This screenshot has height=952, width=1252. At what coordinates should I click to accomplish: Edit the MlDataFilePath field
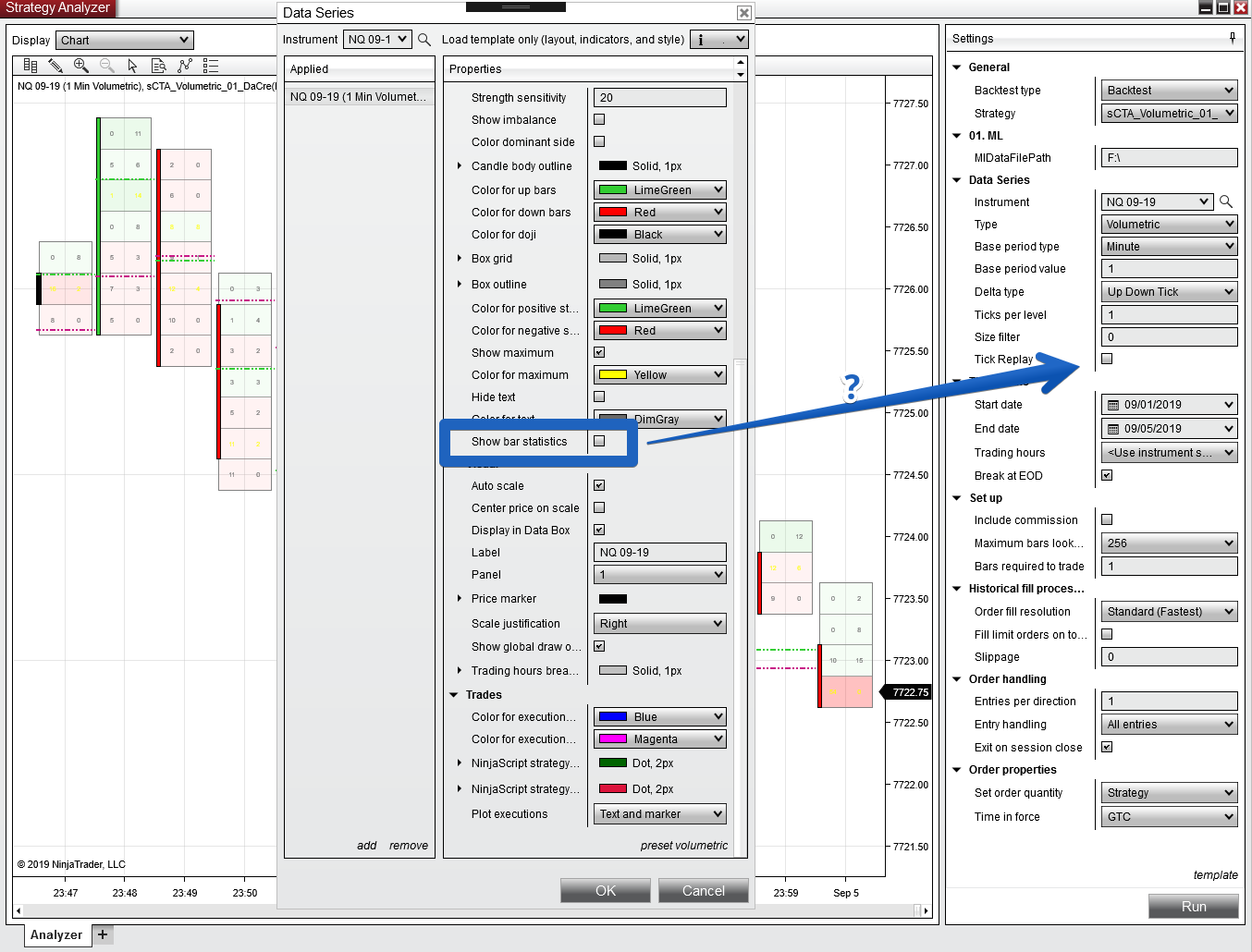[1170, 157]
